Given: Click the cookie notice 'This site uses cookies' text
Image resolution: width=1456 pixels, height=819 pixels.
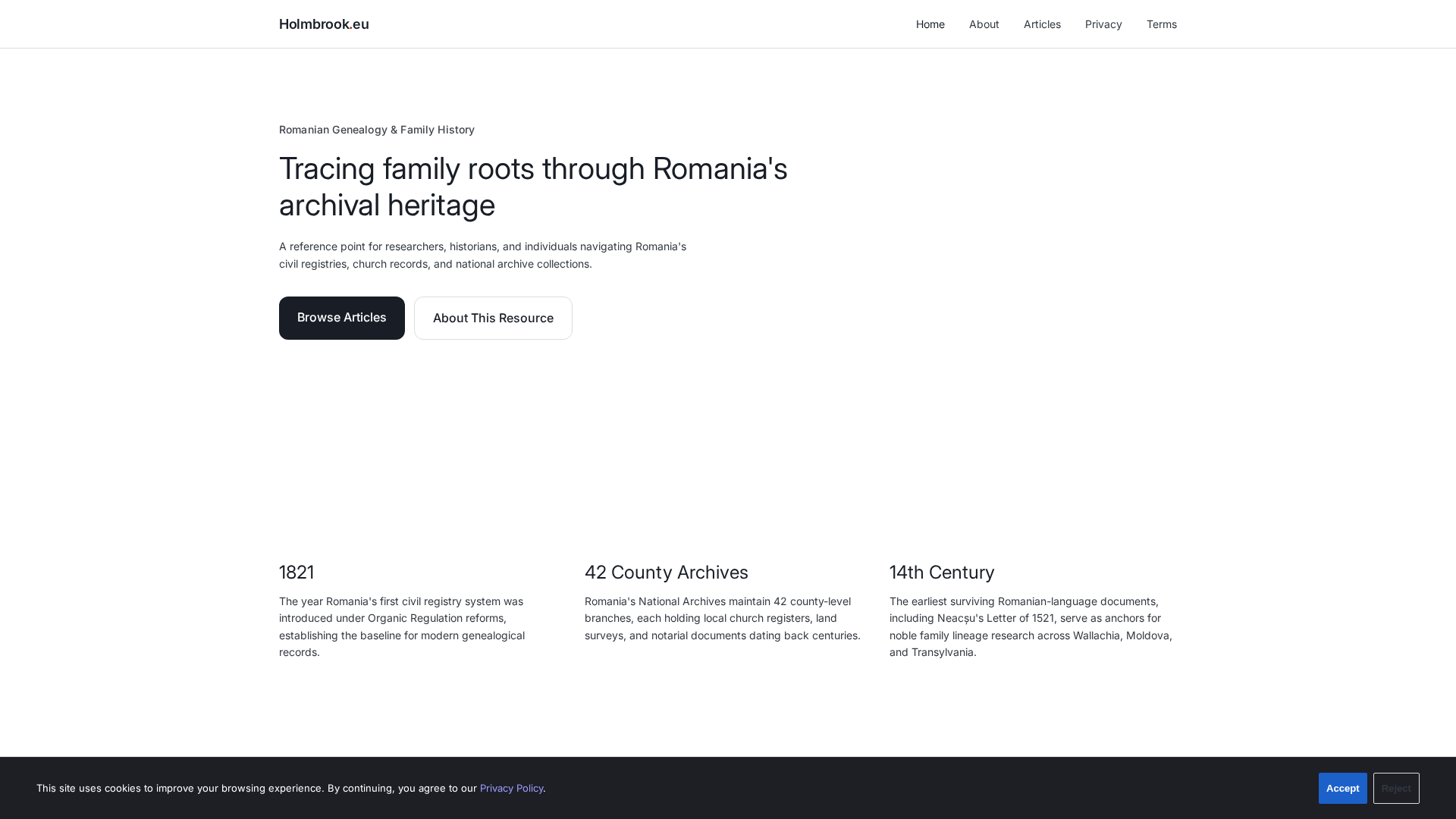Looking at the screenshot, I should (290, 788).
